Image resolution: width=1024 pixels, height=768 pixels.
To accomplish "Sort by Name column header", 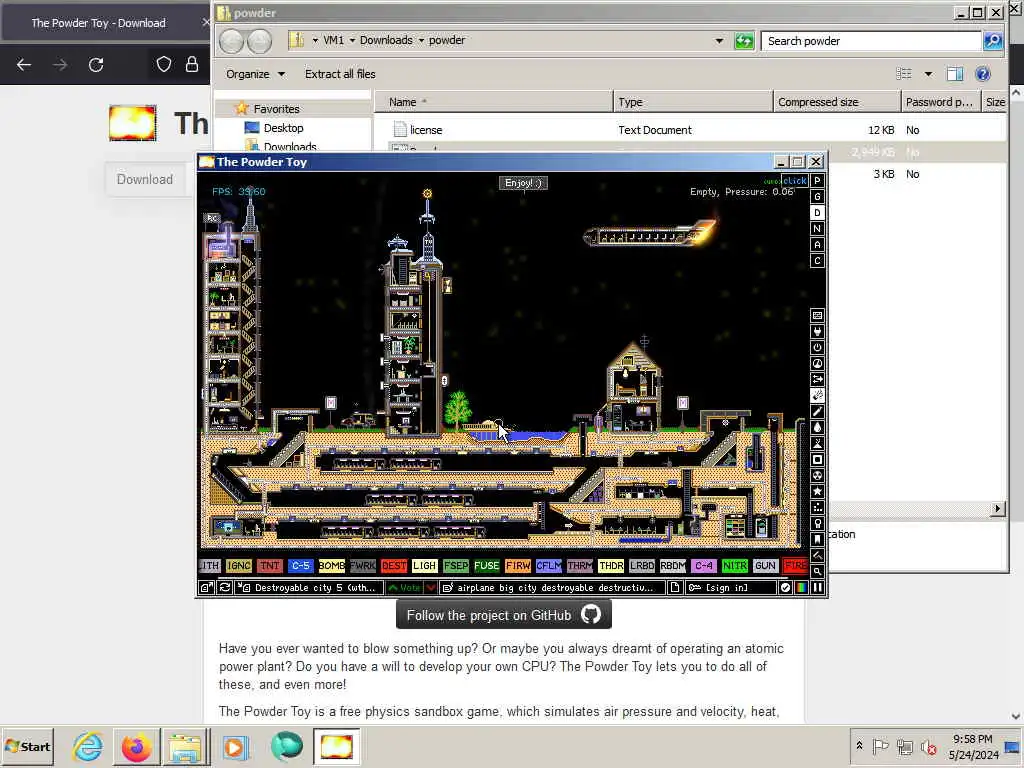I will pyautogui.click(x=494, y=102).
